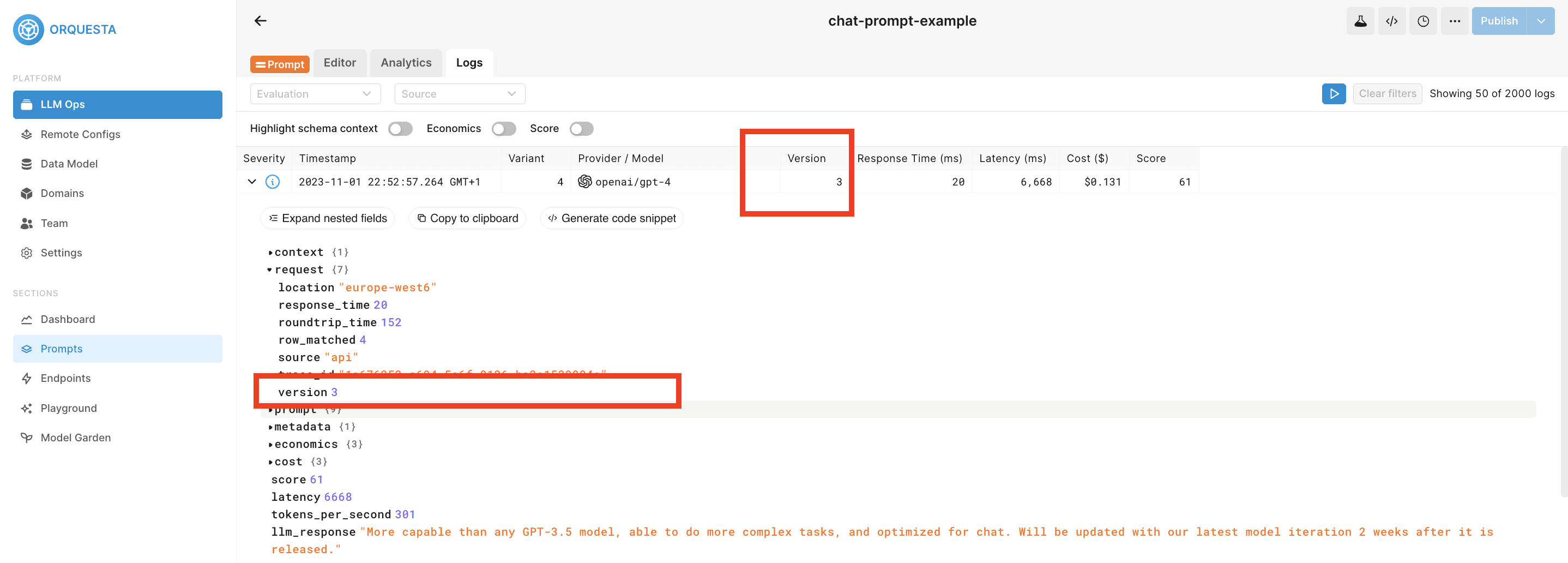1568x563 pixels.
Task: Toggle Highlight schema context switch
Action: (x=401, y=129)
